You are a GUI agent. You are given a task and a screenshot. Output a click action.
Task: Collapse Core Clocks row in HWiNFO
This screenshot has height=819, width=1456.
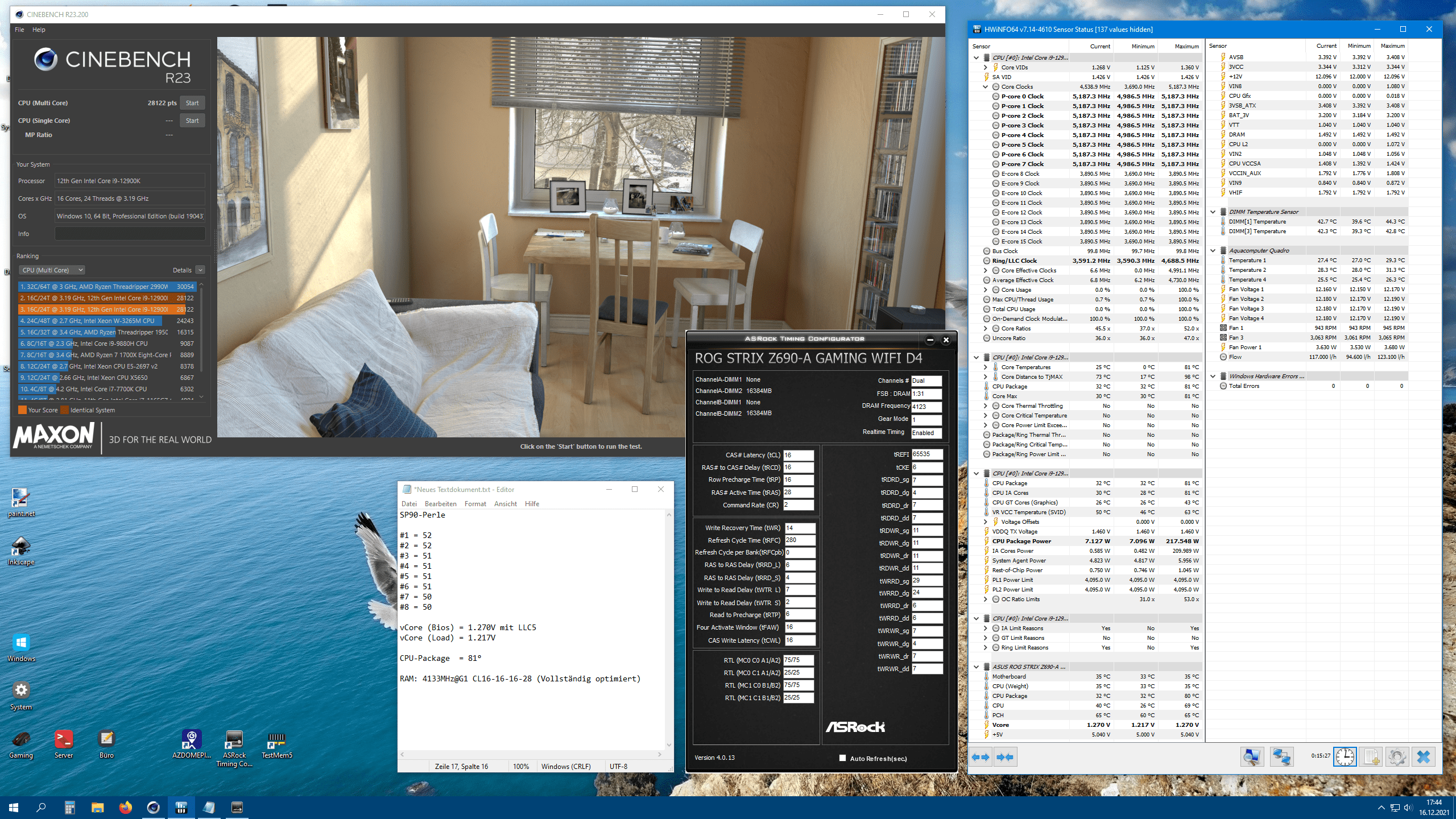[x=986, y=86]
